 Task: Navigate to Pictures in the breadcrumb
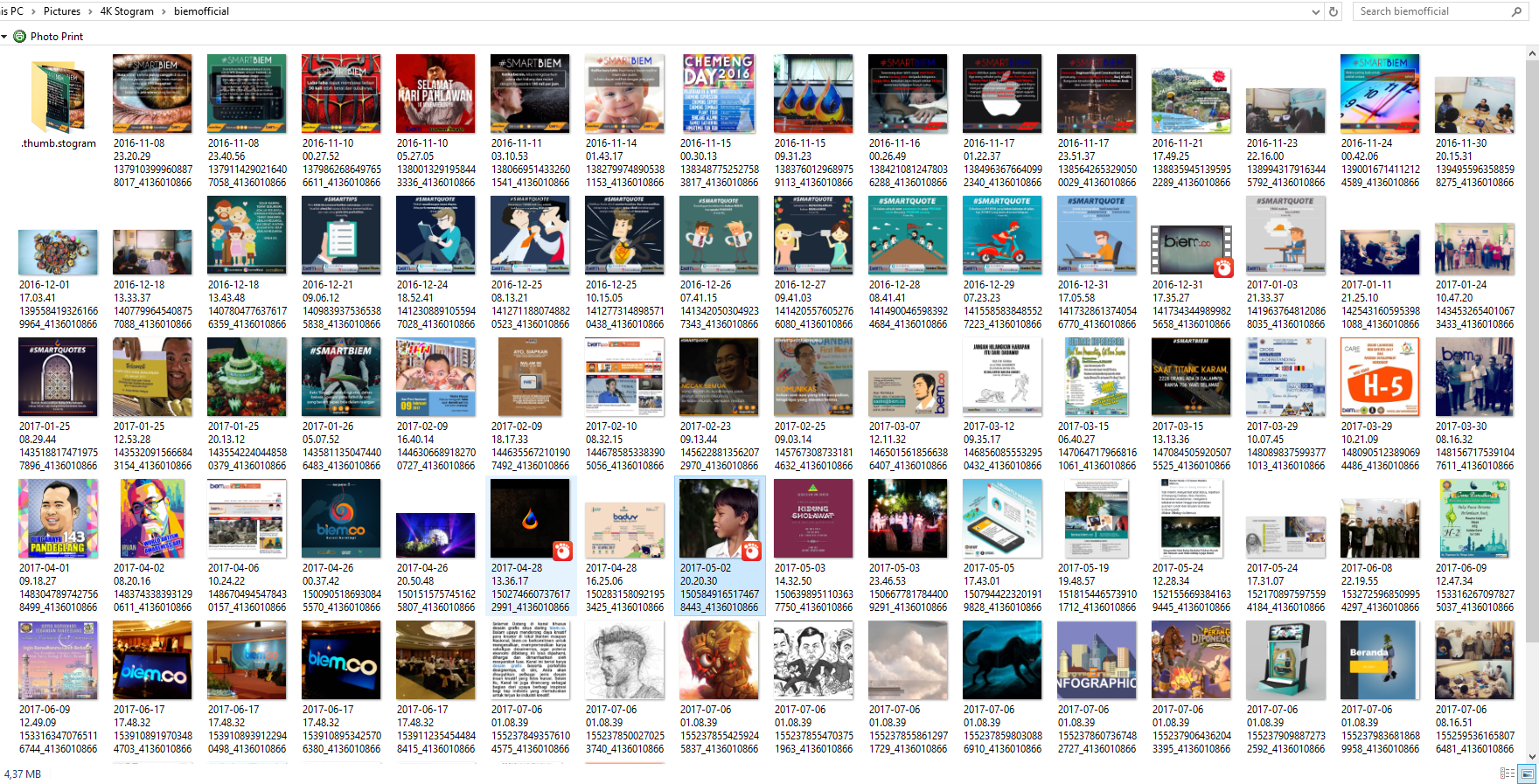coord(61,11)
